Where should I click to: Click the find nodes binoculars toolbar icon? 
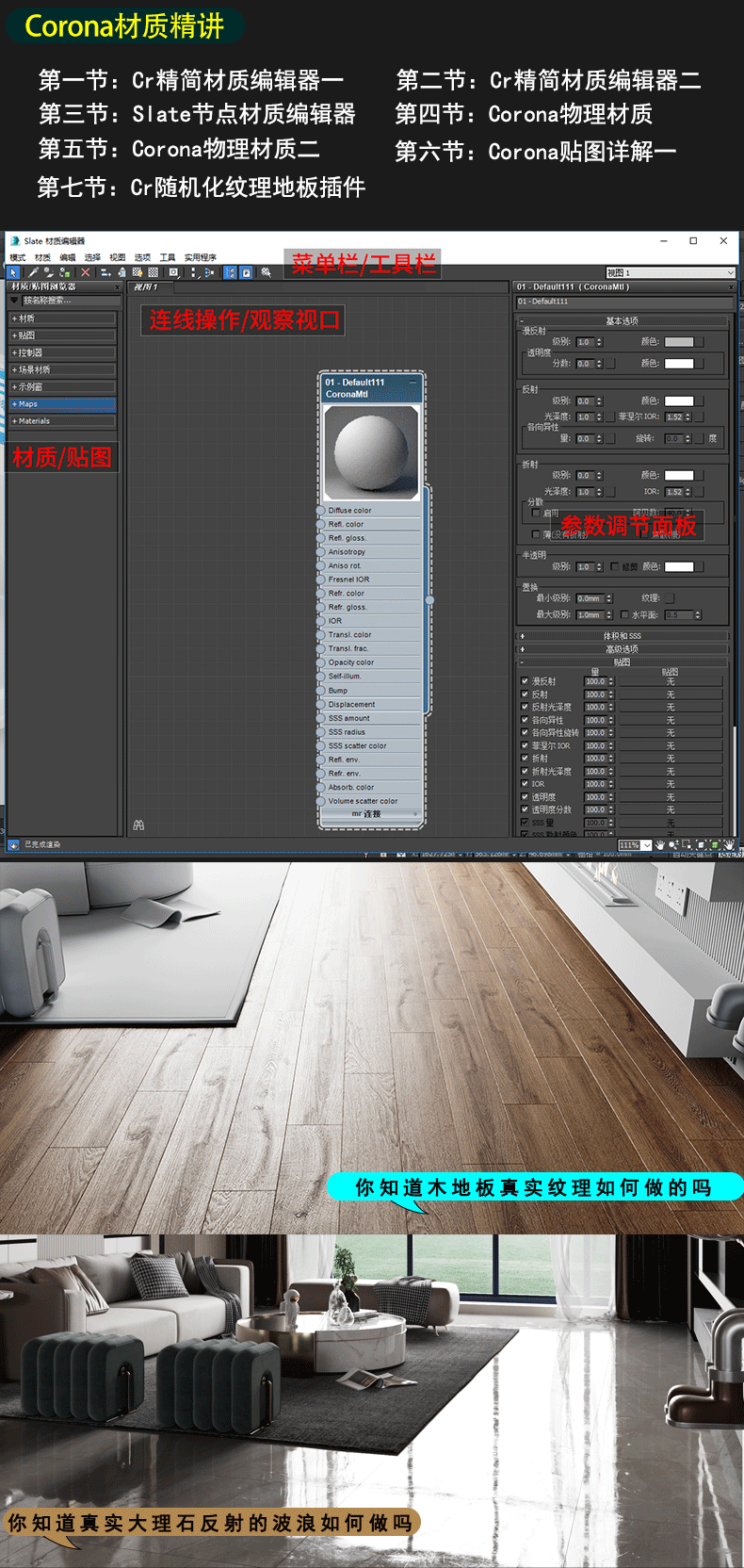point(266,272)
